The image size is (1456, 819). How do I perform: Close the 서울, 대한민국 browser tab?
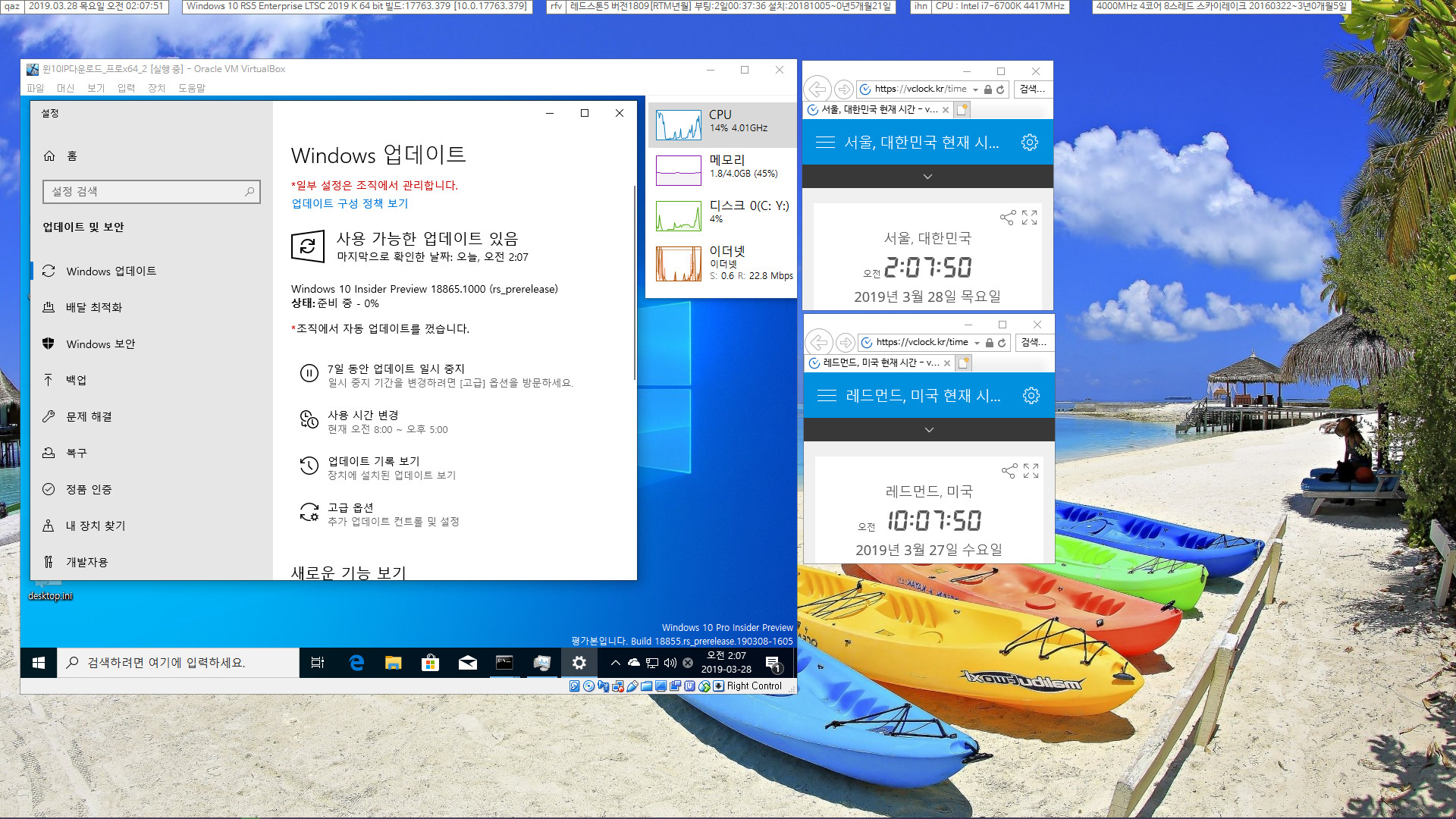coord(946,110)
